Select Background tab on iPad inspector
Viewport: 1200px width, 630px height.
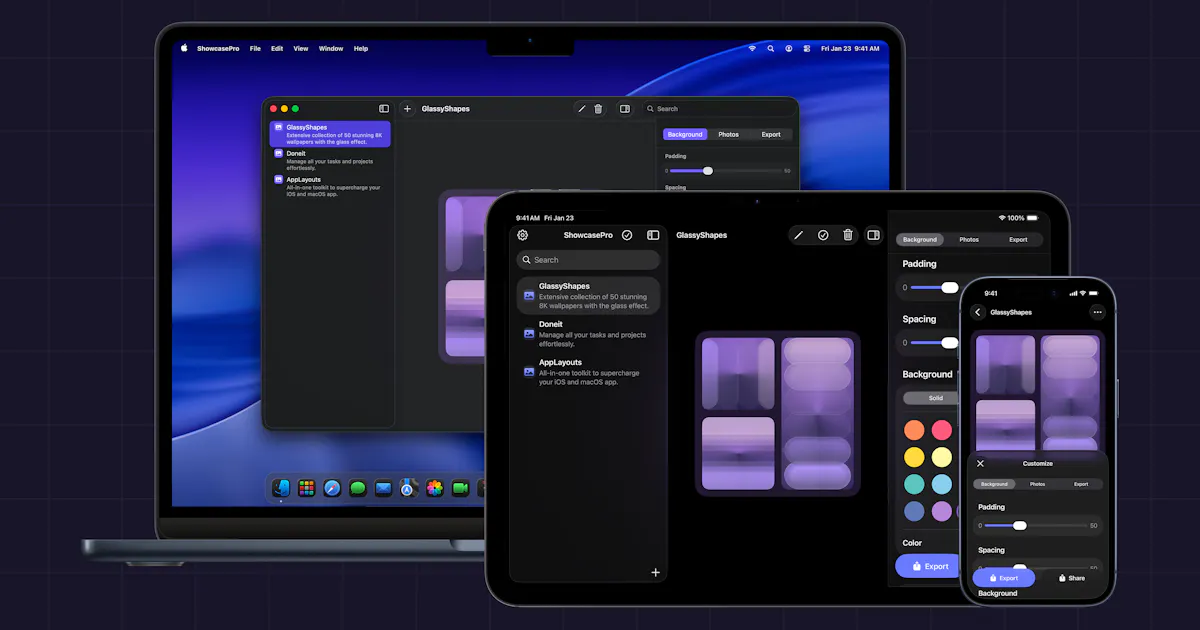[x=920, y=240]
